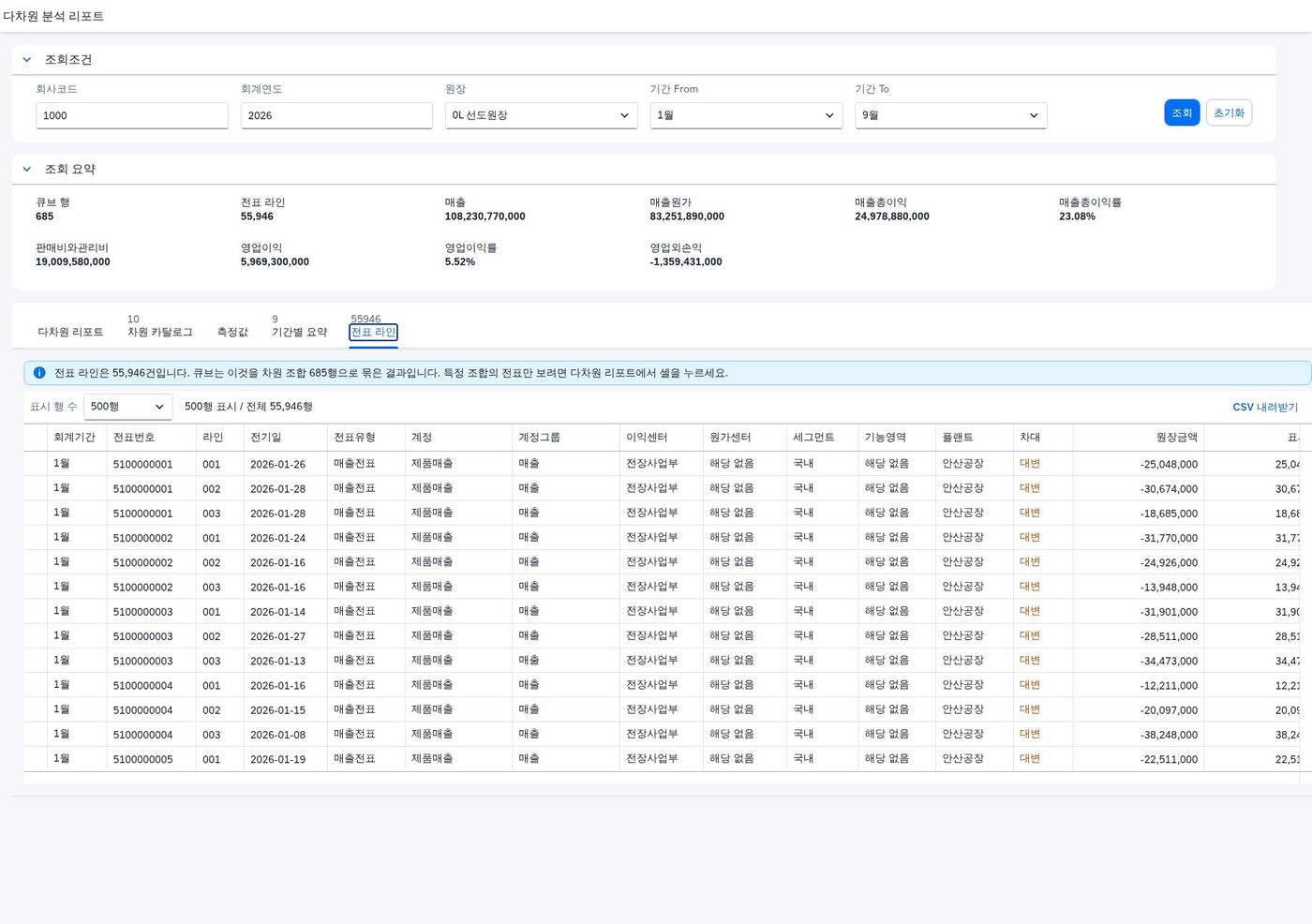Image resolution: width=1312 pixels, height=924 pixels.
Task: Open the 기간 To dropdown set to 9월
Action: (x=950, y=115)
